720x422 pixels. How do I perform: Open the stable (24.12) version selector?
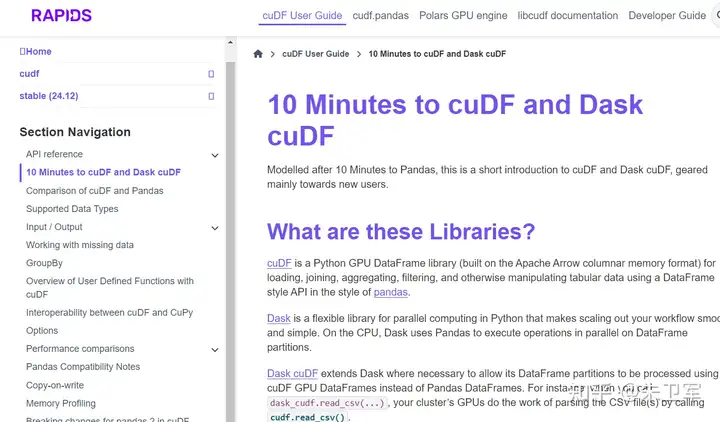117,96
